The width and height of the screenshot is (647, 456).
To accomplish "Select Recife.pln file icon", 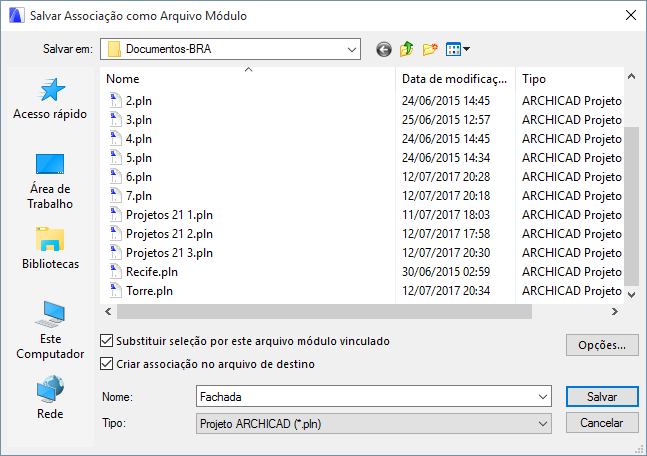I will 116,272.
